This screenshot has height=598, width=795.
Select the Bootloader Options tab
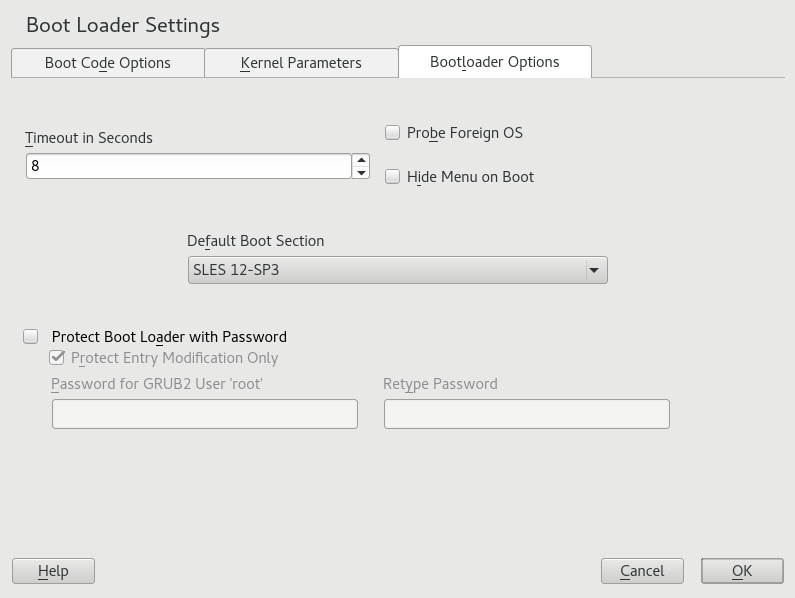[494, 62]
